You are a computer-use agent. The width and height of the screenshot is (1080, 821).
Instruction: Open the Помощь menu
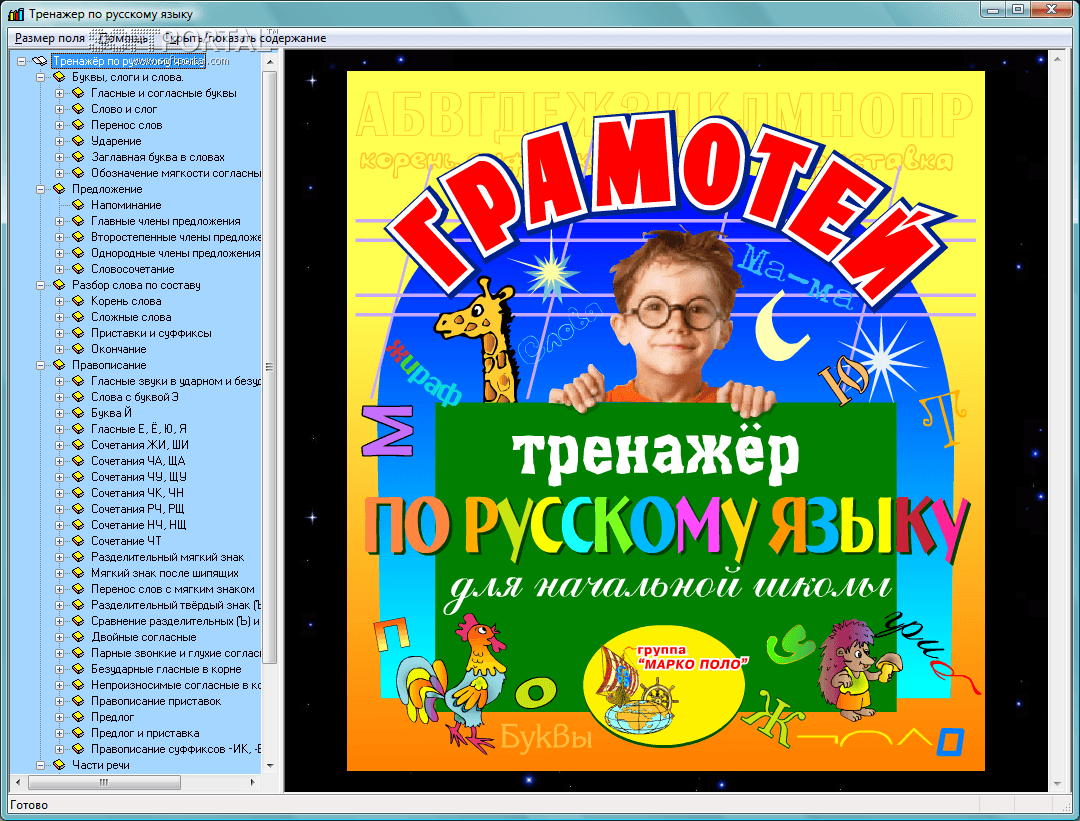tap(123, 38)
